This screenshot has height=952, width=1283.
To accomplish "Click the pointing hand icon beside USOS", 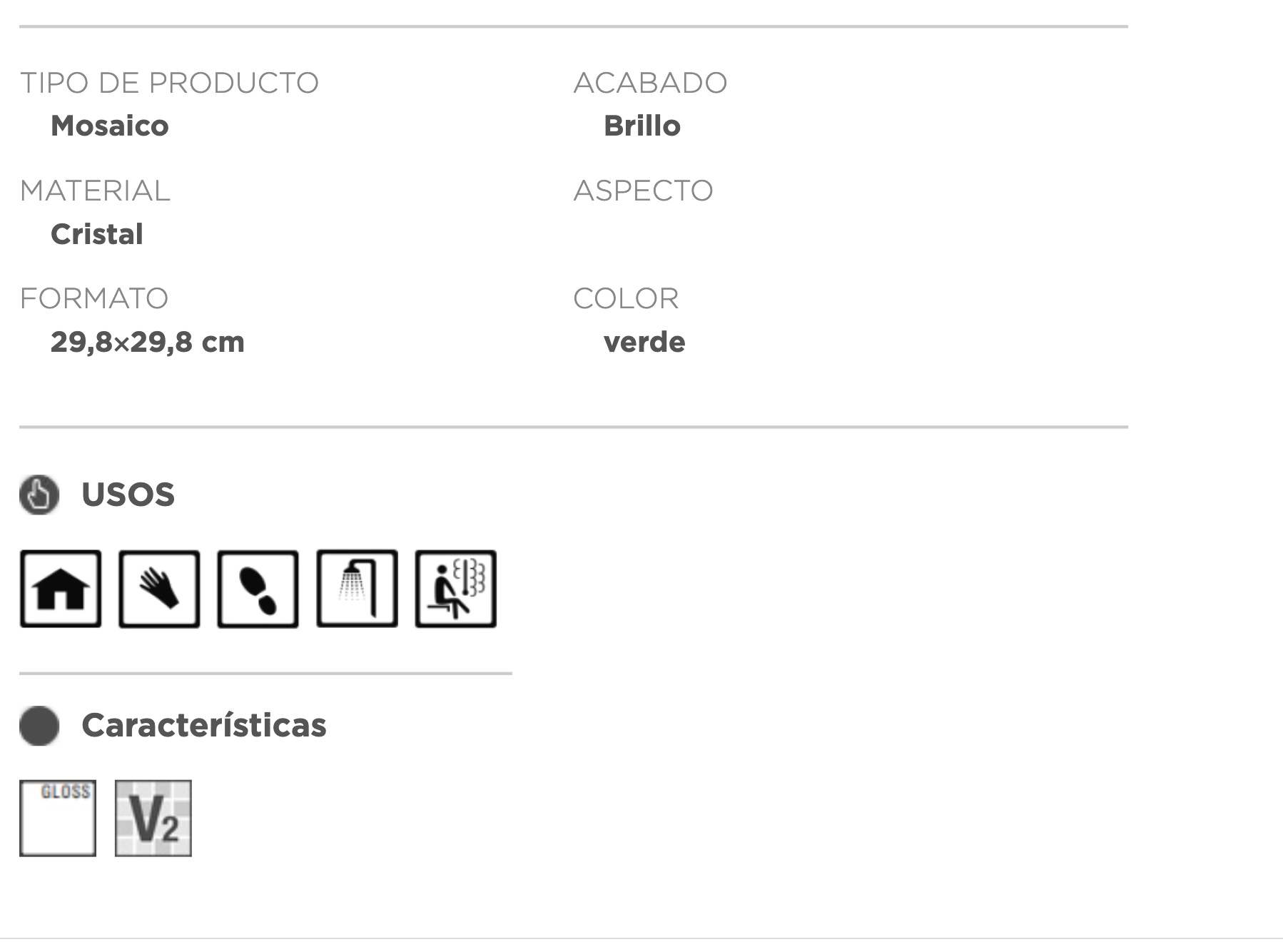I will pos(39,495).
